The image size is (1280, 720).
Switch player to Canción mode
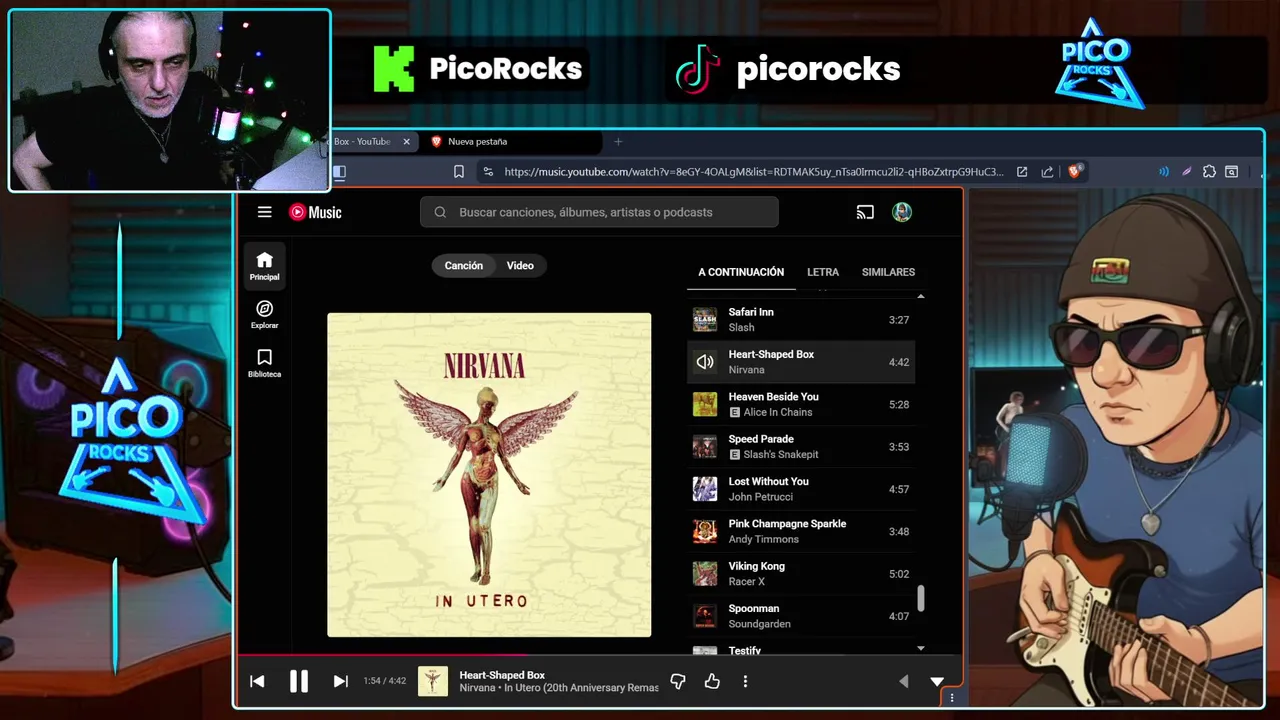463,265
